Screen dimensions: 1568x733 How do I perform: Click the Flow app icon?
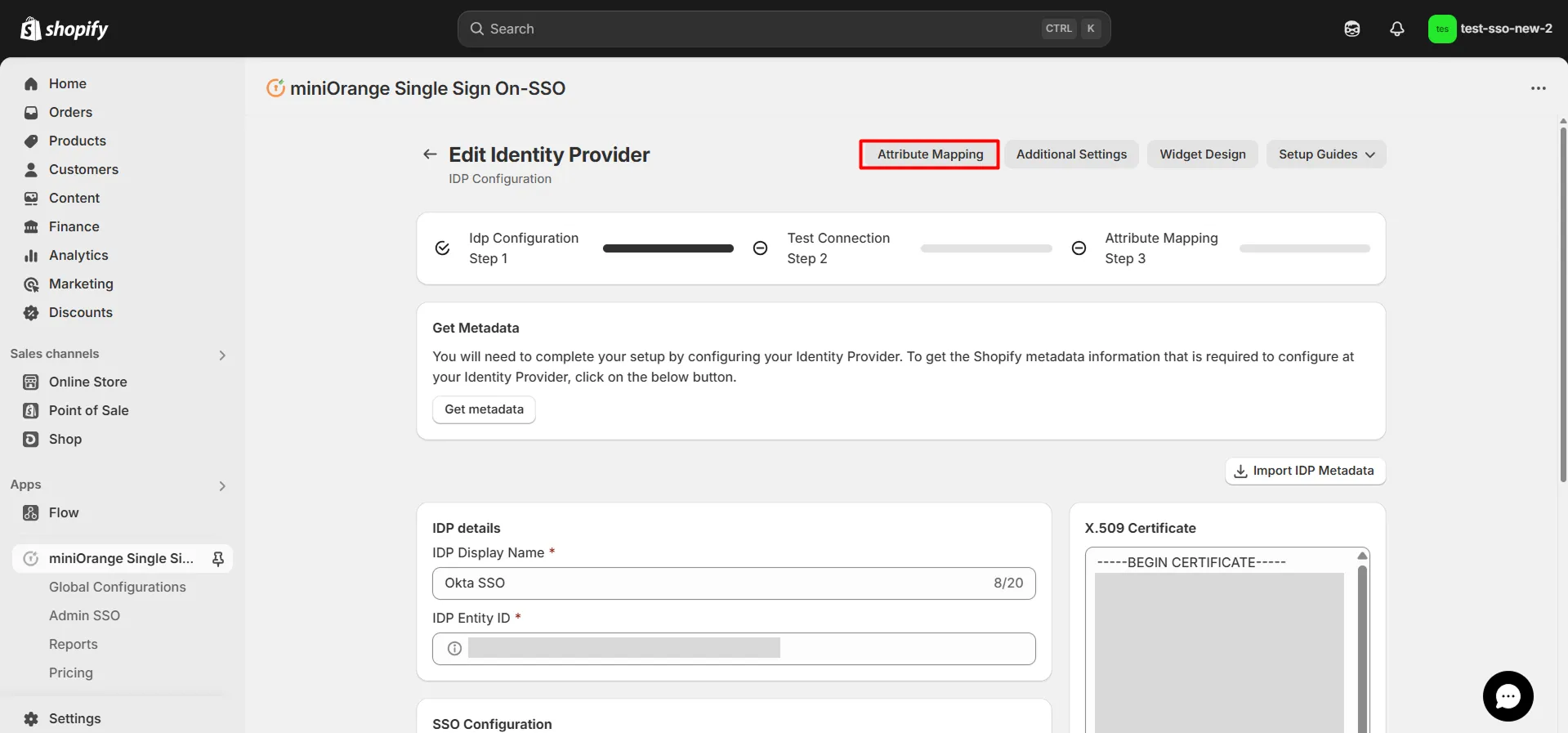[31, 512]
